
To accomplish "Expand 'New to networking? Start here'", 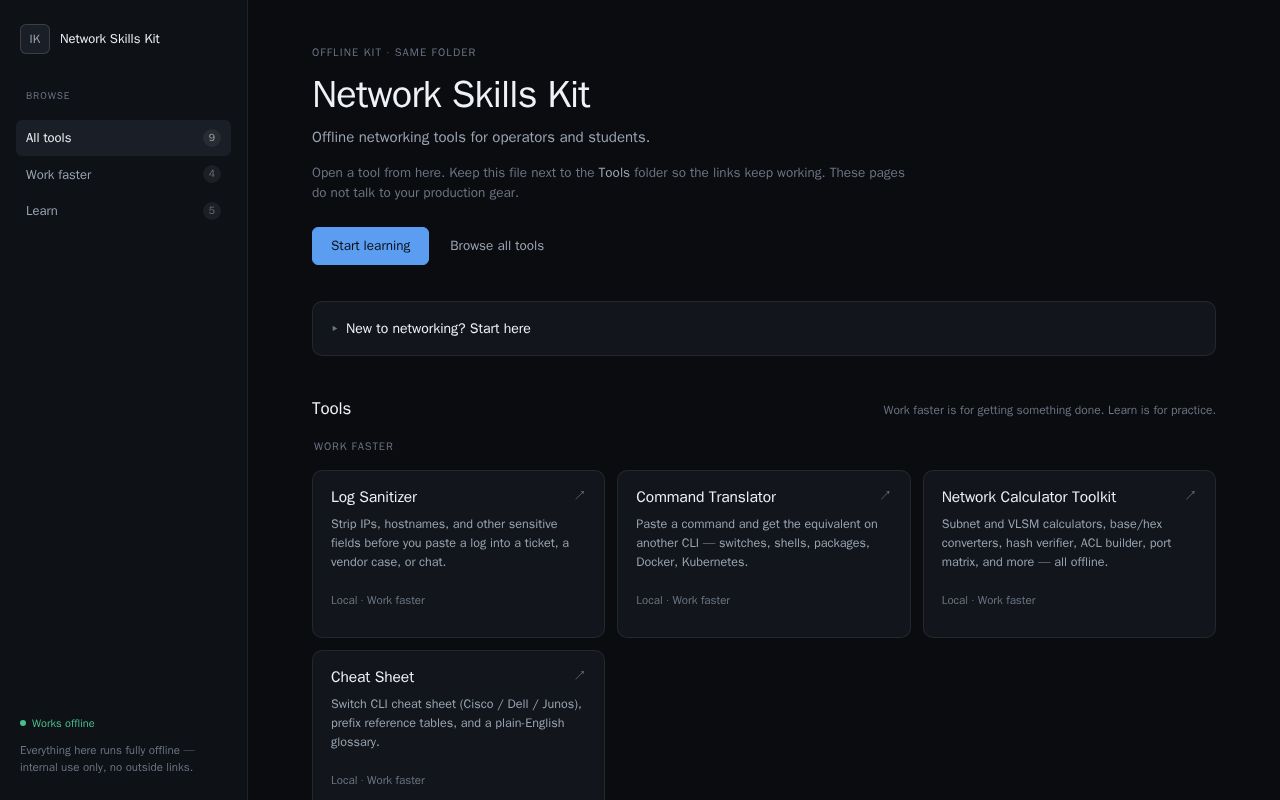I will (764, 328).
